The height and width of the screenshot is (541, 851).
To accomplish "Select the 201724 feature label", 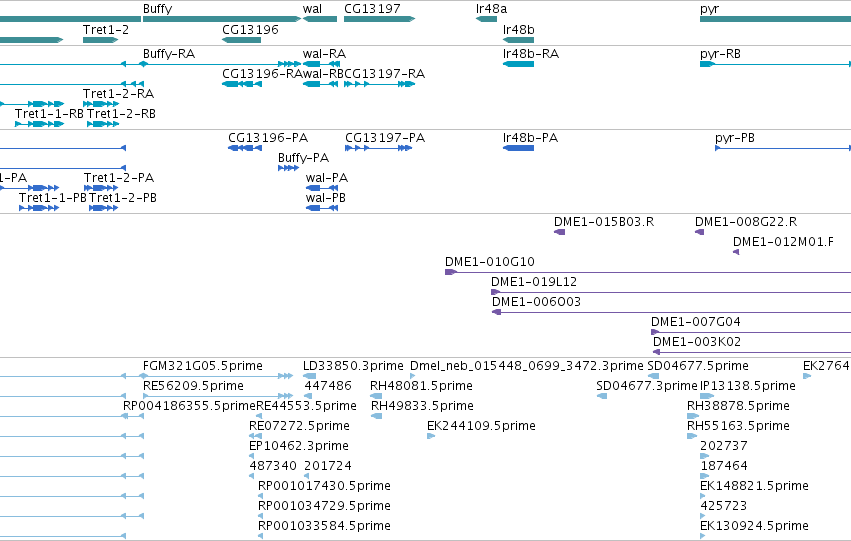I will point(328,467).
